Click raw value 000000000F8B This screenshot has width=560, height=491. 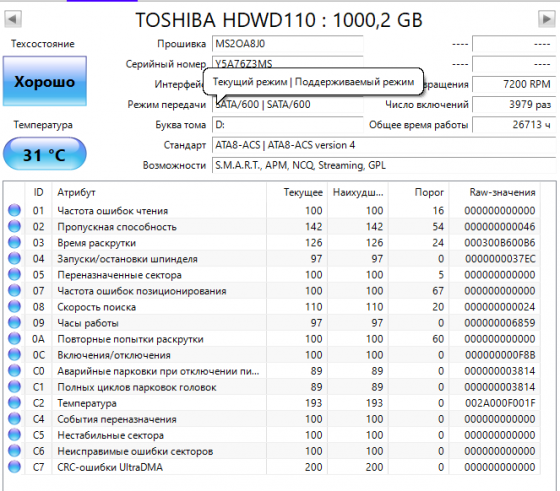coord(500,355)
